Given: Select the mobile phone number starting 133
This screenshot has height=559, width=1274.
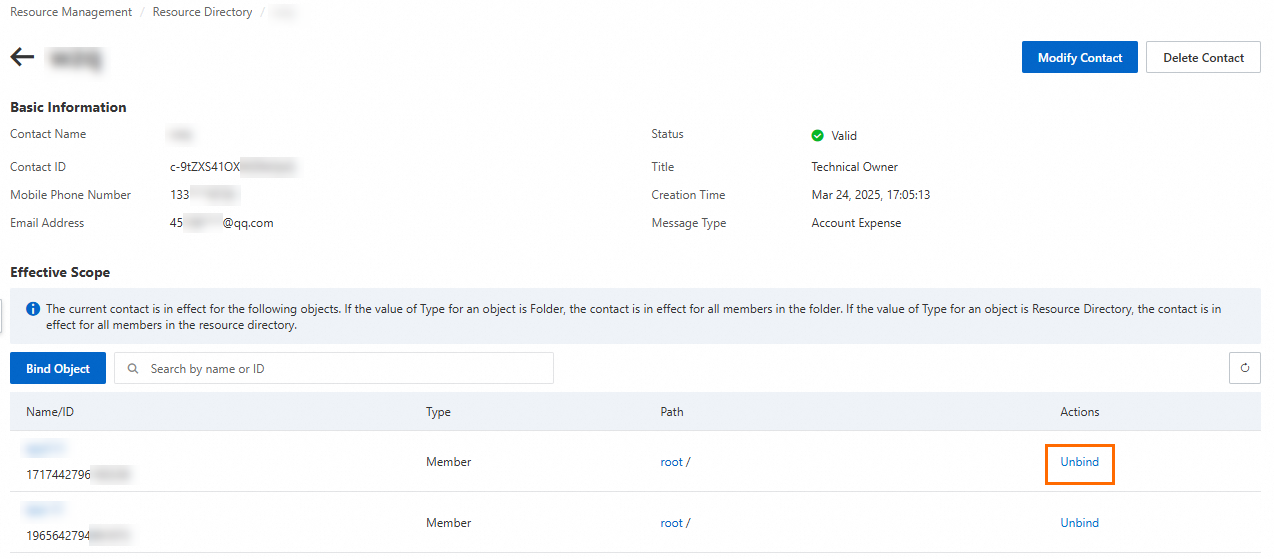Looking at the screenshot, I should (204, 195).
